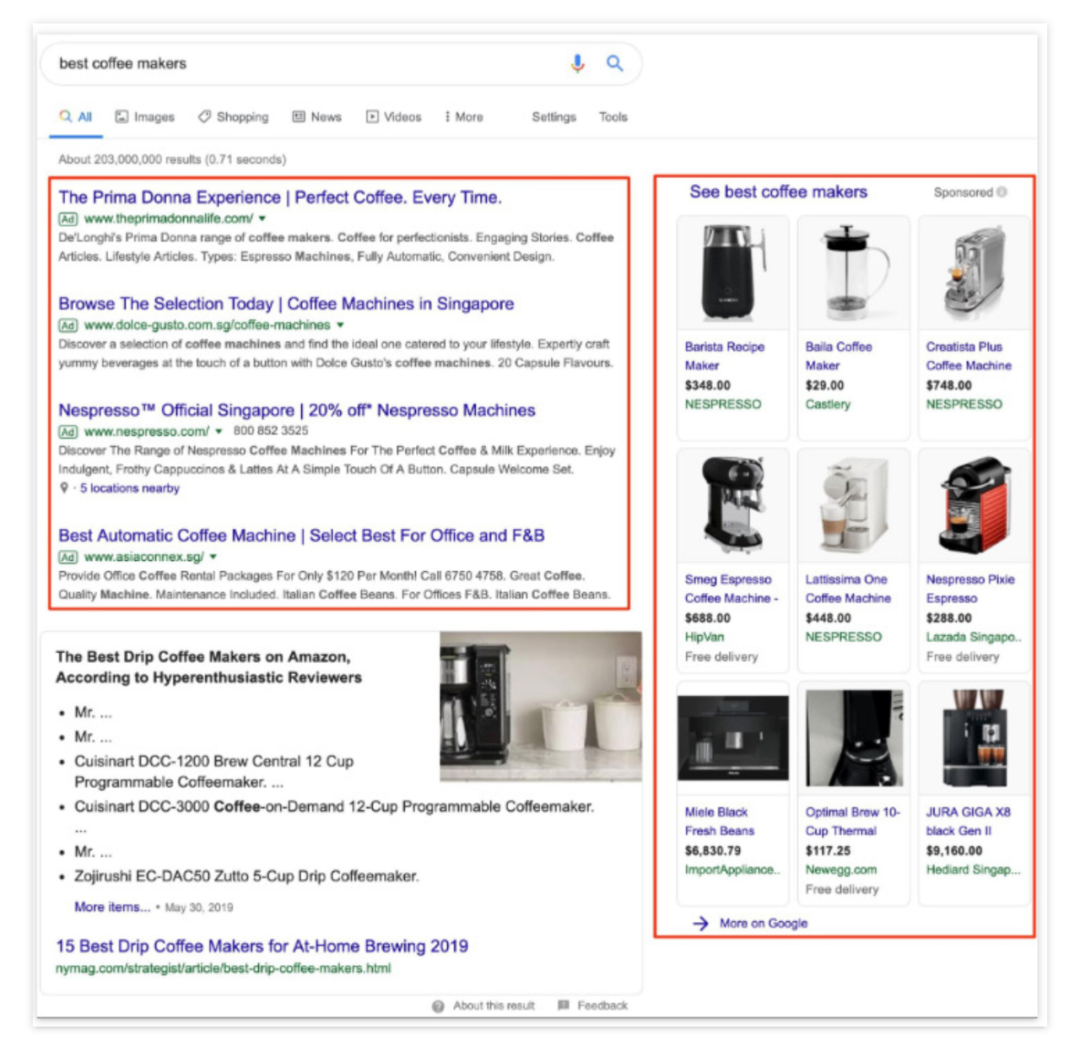Open The Prima Donna Experience ad link

click(280, 198)
